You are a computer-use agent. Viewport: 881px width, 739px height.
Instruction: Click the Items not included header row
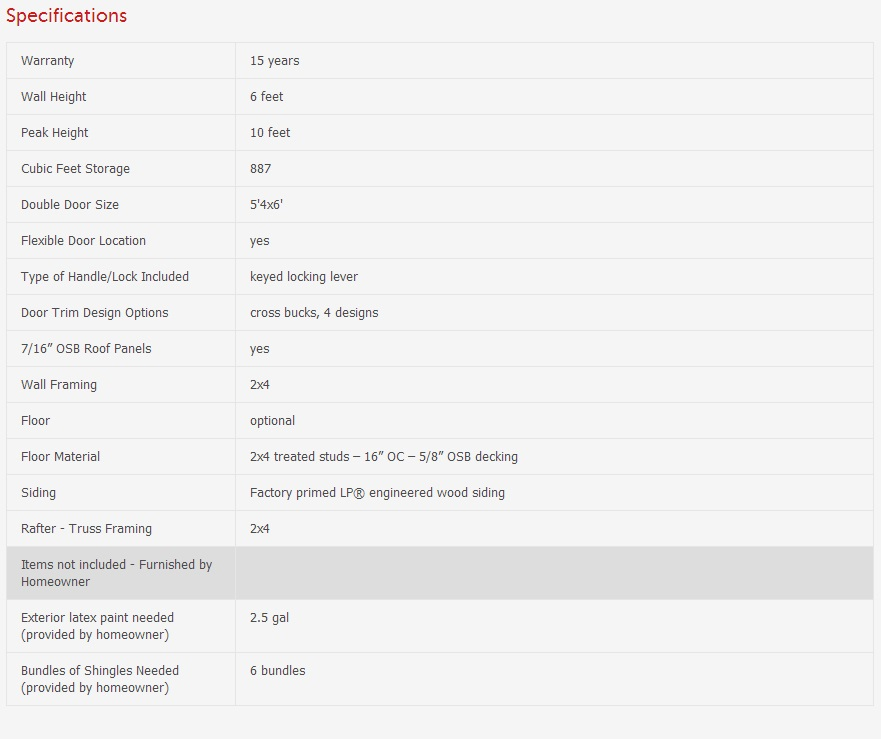click(117, 573)
